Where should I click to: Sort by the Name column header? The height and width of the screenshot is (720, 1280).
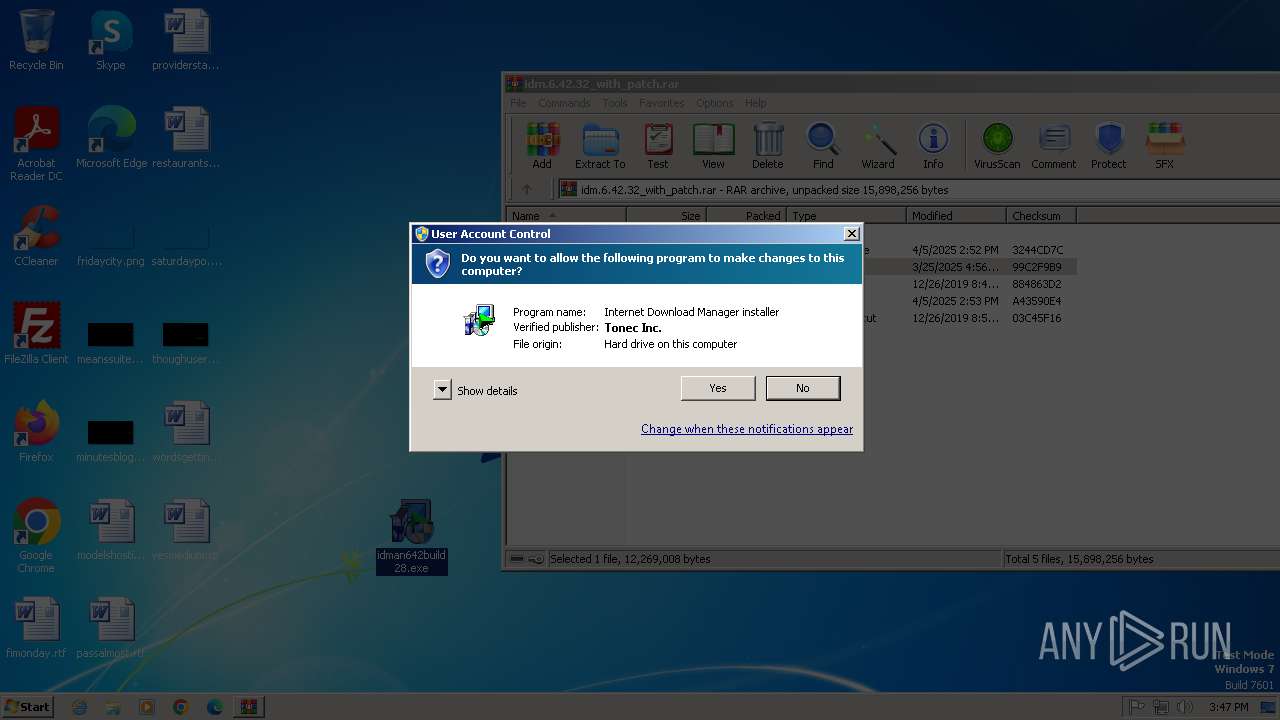pyautogui.click(x=566, y=216)
